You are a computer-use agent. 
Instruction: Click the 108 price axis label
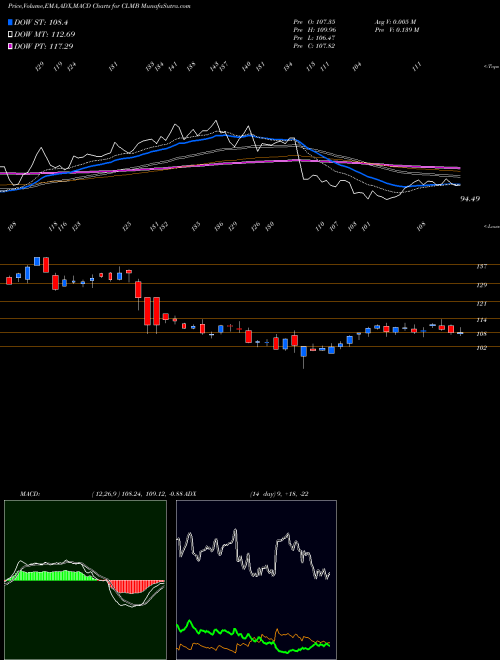[482, 334]
